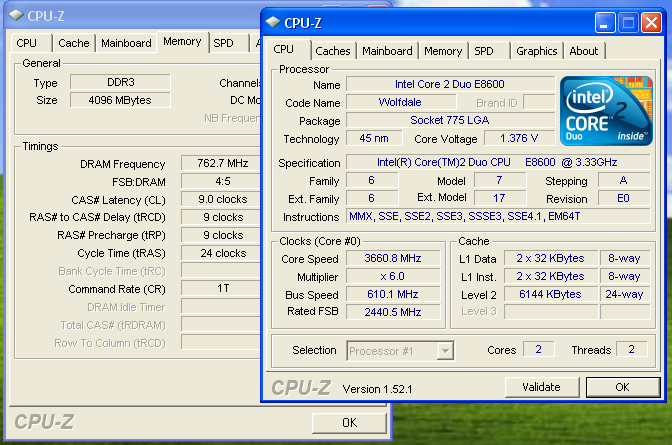The height and width of the screenshot is (445, 672).
Task: Click the L1 Data '2 x 32 KBytes' value
Action: pos(551,258)
